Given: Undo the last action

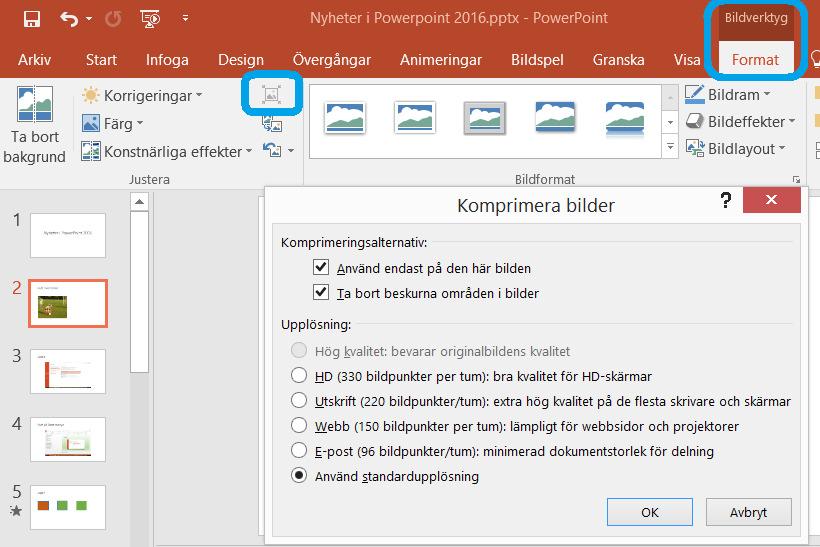Looking at the screenshot, I should point(69,19).
